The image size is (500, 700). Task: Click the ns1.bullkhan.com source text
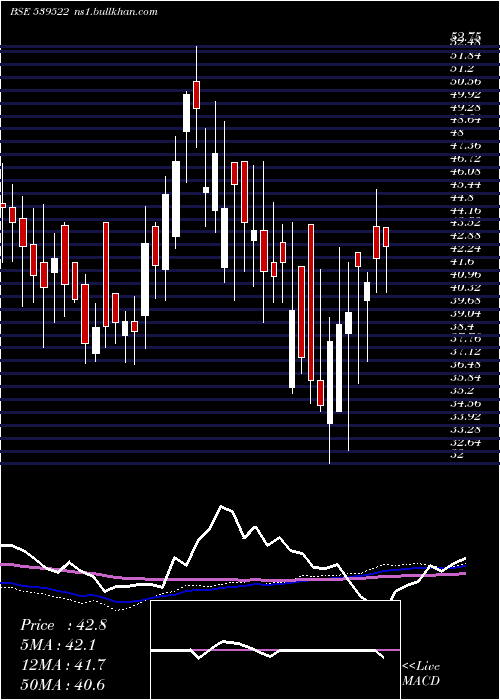[x=115, y=12]
